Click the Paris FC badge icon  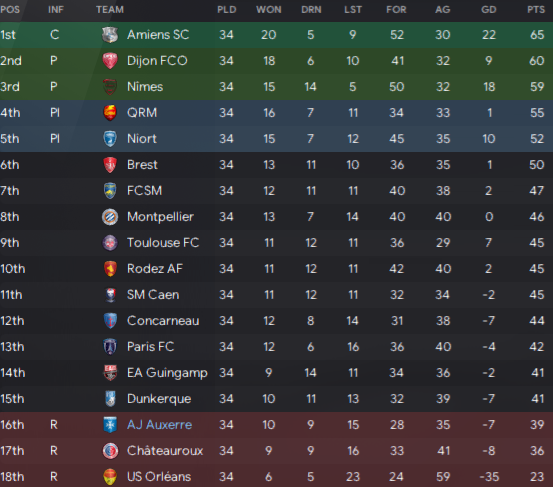110,347
